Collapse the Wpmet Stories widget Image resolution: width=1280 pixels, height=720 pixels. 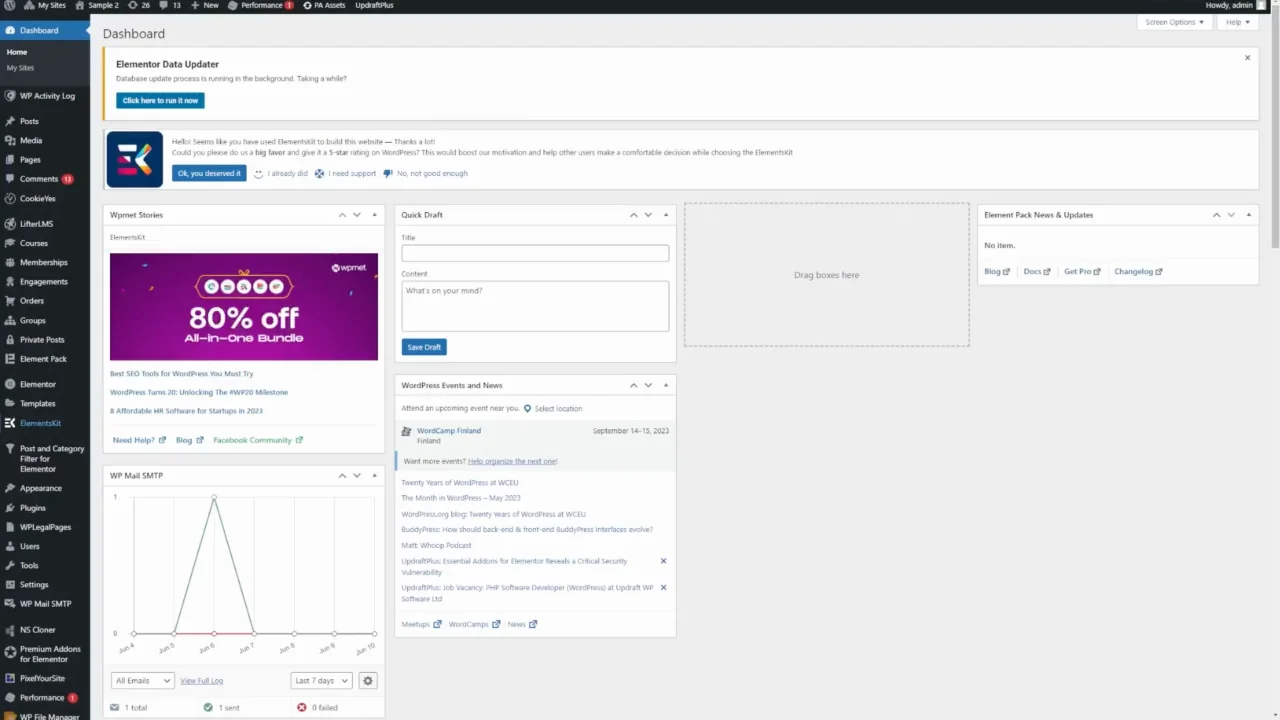[375, 215]
